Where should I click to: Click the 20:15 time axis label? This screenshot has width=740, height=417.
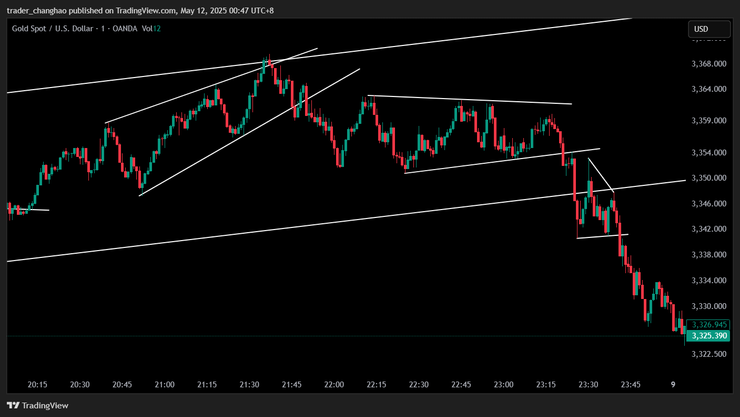(x=38, y=384)
